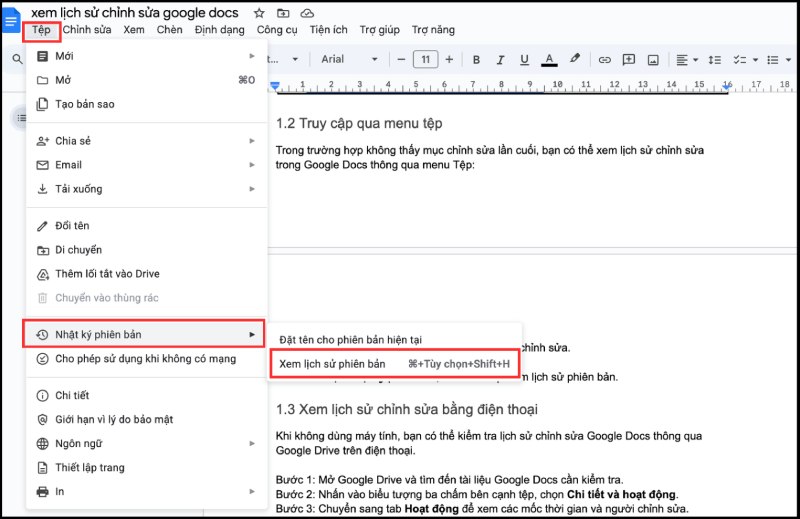Screen dimensions: 800x519
Task: Open the paragraph style dropdown arrow
Action: point(295,59)
